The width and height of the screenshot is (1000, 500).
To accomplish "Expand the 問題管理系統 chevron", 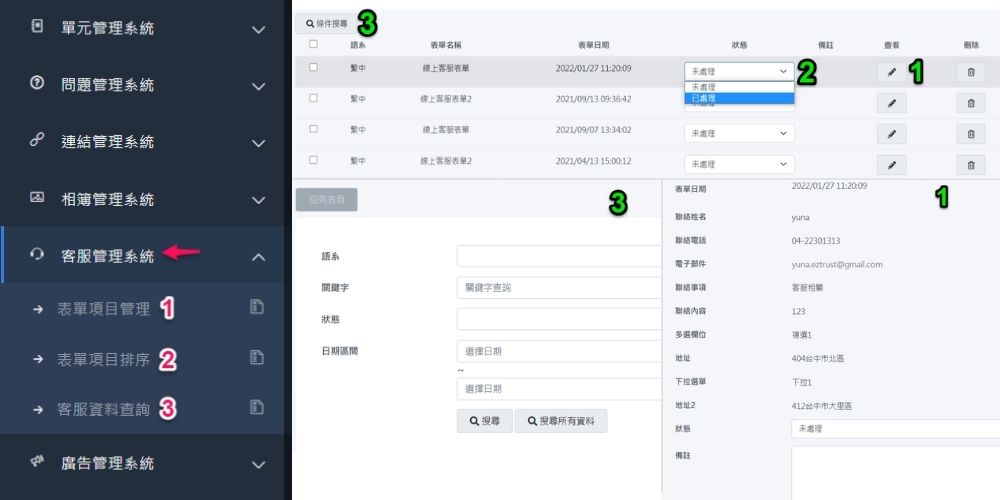I will click(258, 86).
